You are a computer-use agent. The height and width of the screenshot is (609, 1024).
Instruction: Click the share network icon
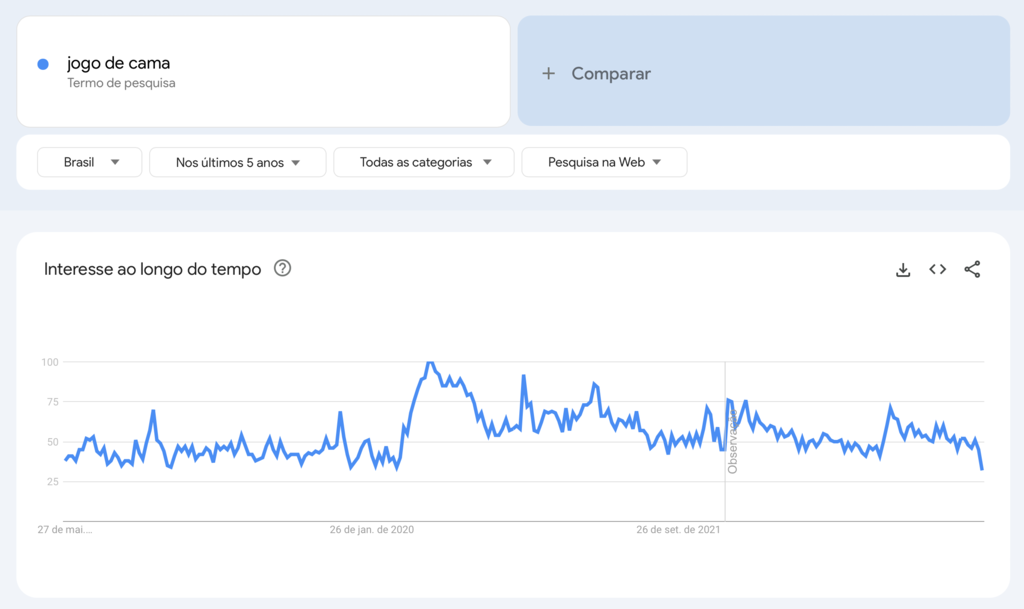[973, 269]
